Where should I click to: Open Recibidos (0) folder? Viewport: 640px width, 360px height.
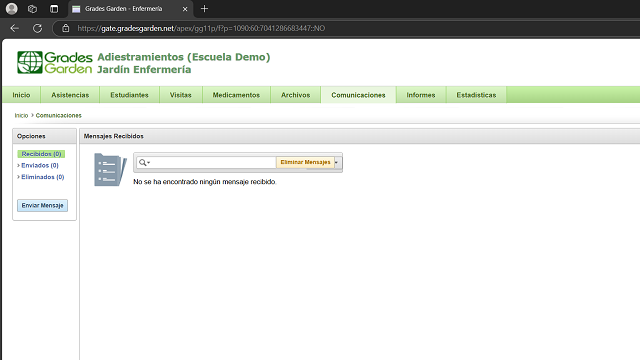41,154
